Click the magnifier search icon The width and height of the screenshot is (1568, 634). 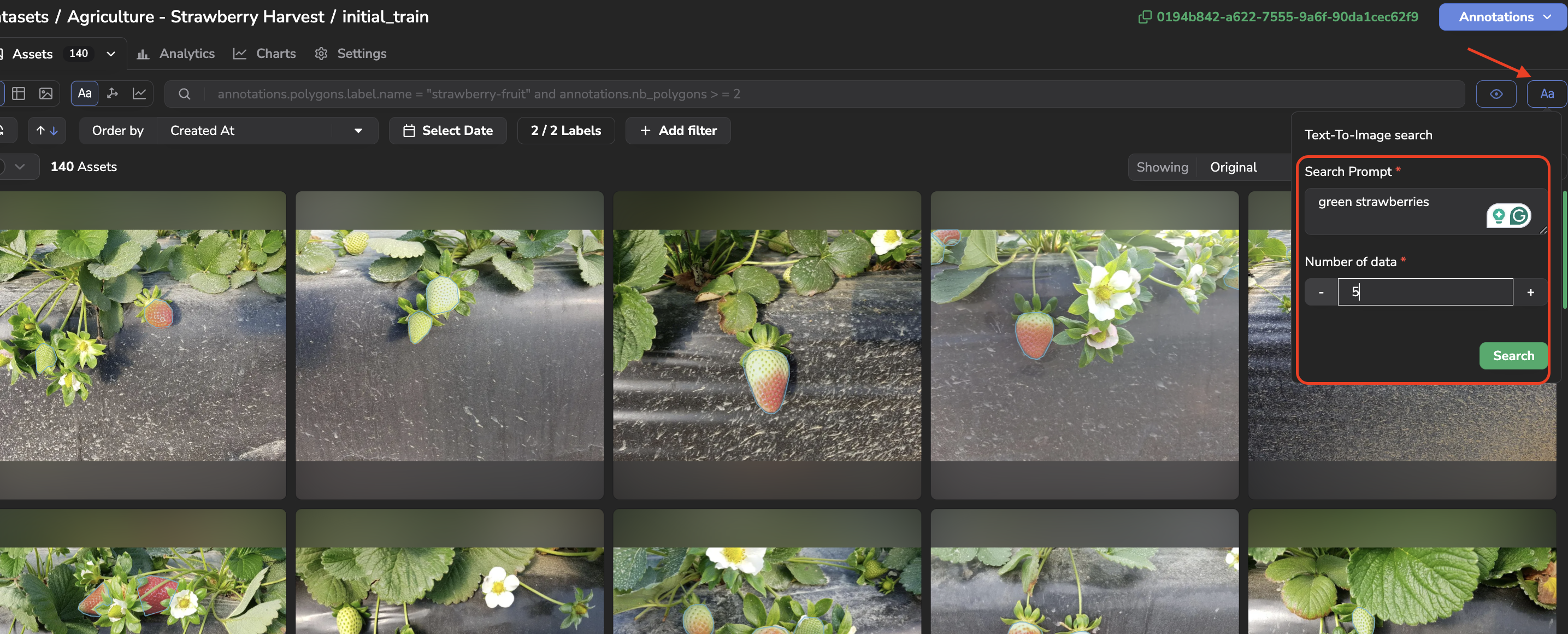[x=185, y=94]
